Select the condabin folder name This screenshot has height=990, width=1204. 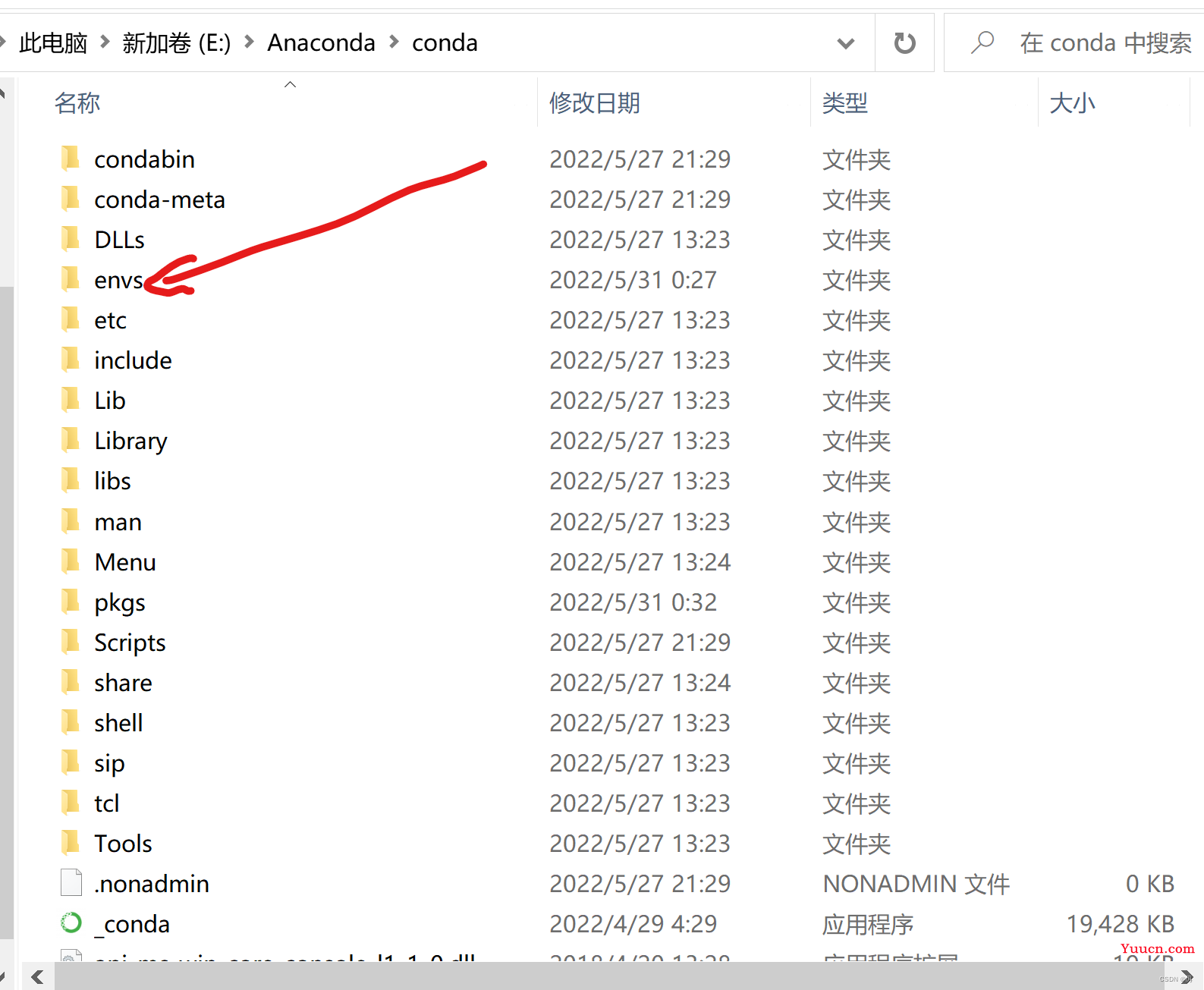144,159
